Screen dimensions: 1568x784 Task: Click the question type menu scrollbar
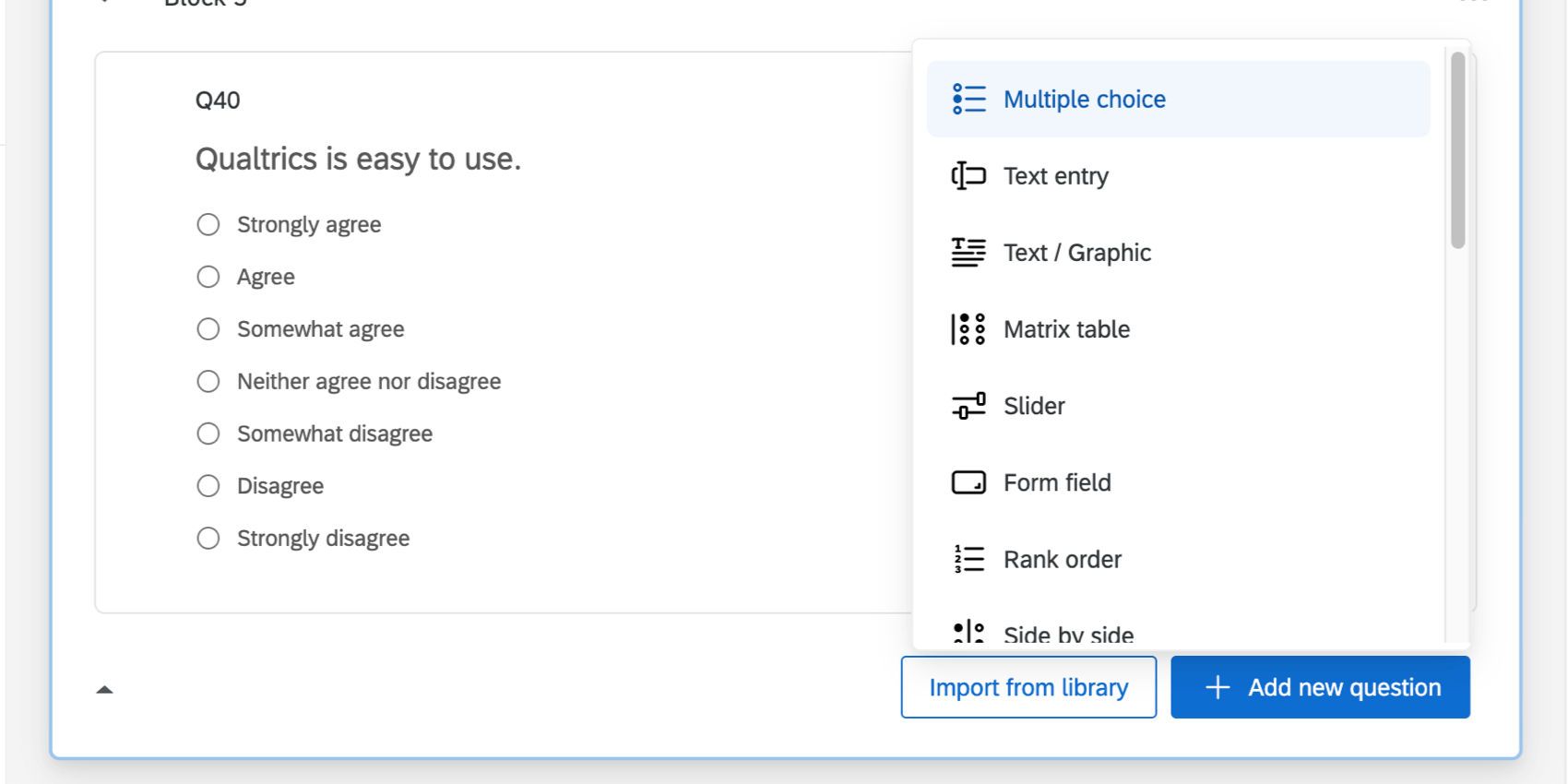click(x=1457, y=150)
